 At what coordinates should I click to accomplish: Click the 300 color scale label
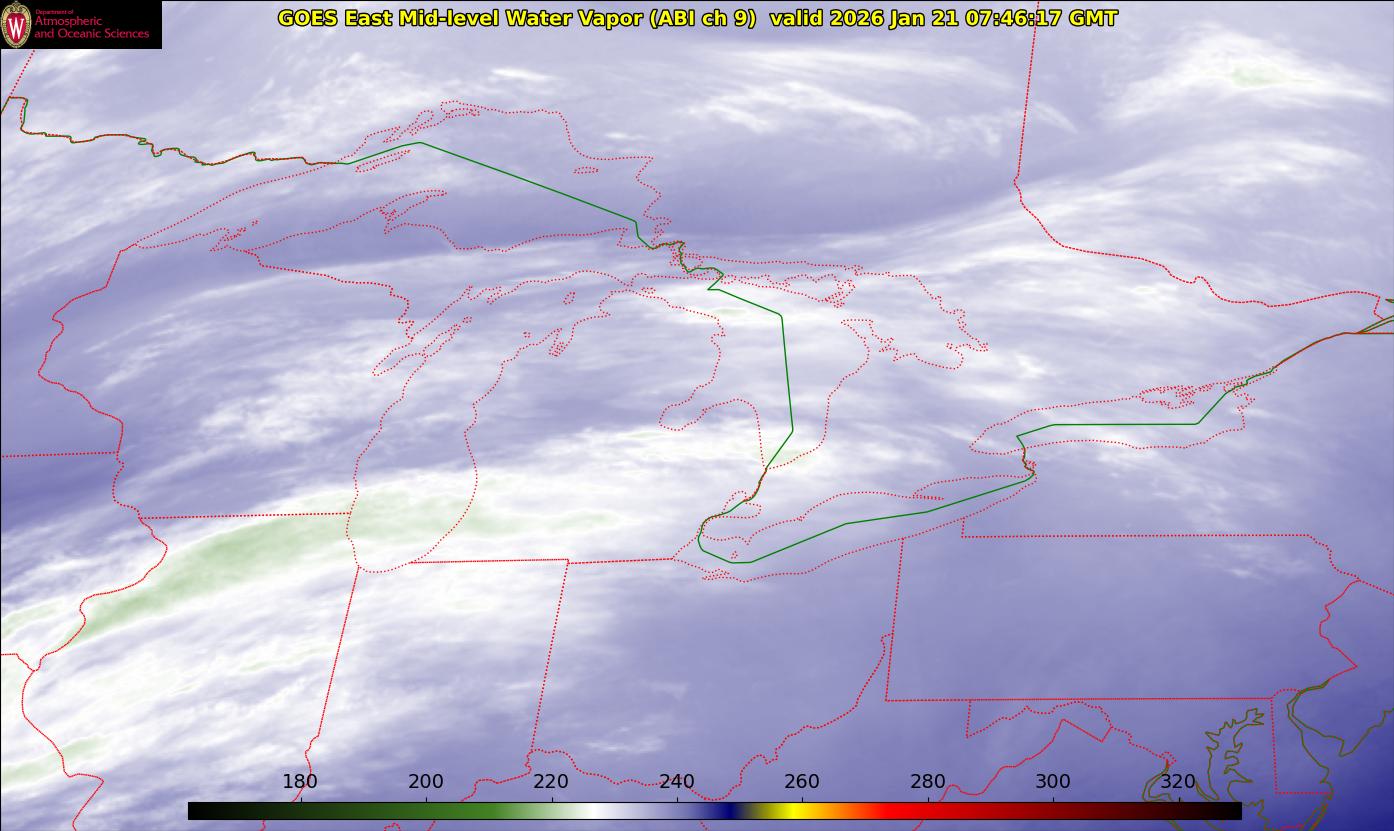tap(1053, 781)
